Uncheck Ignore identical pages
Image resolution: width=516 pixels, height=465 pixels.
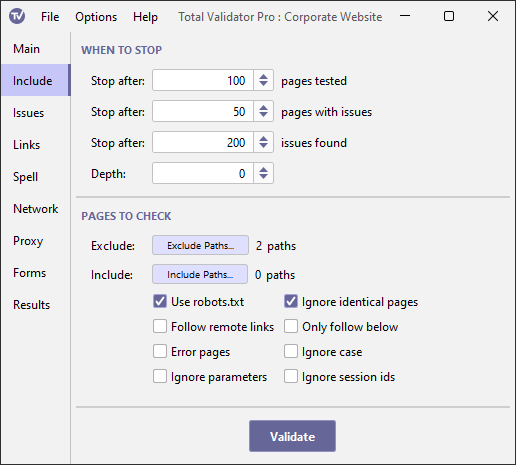coord(291,301)
